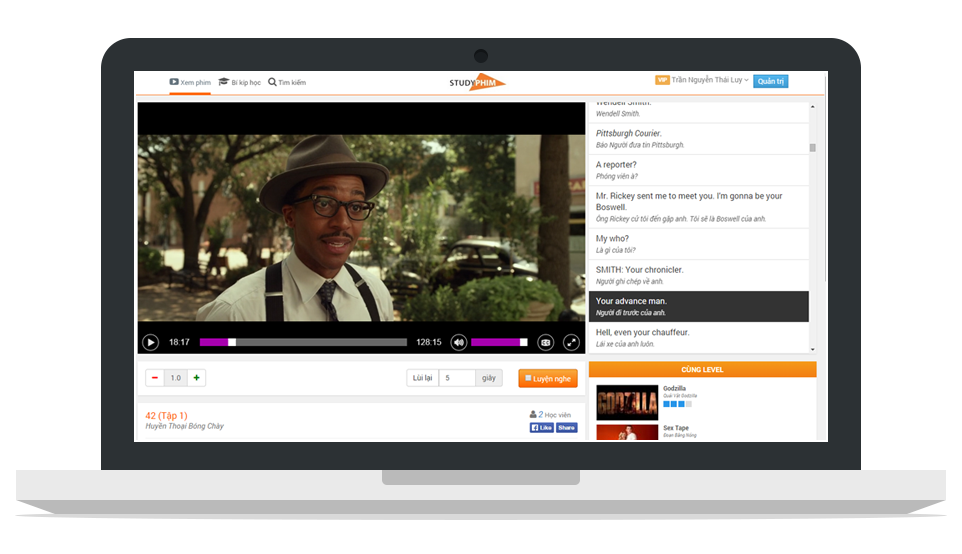Enter fullscreen mode
This screenshot has width=962, height=554.
(571, 342)
